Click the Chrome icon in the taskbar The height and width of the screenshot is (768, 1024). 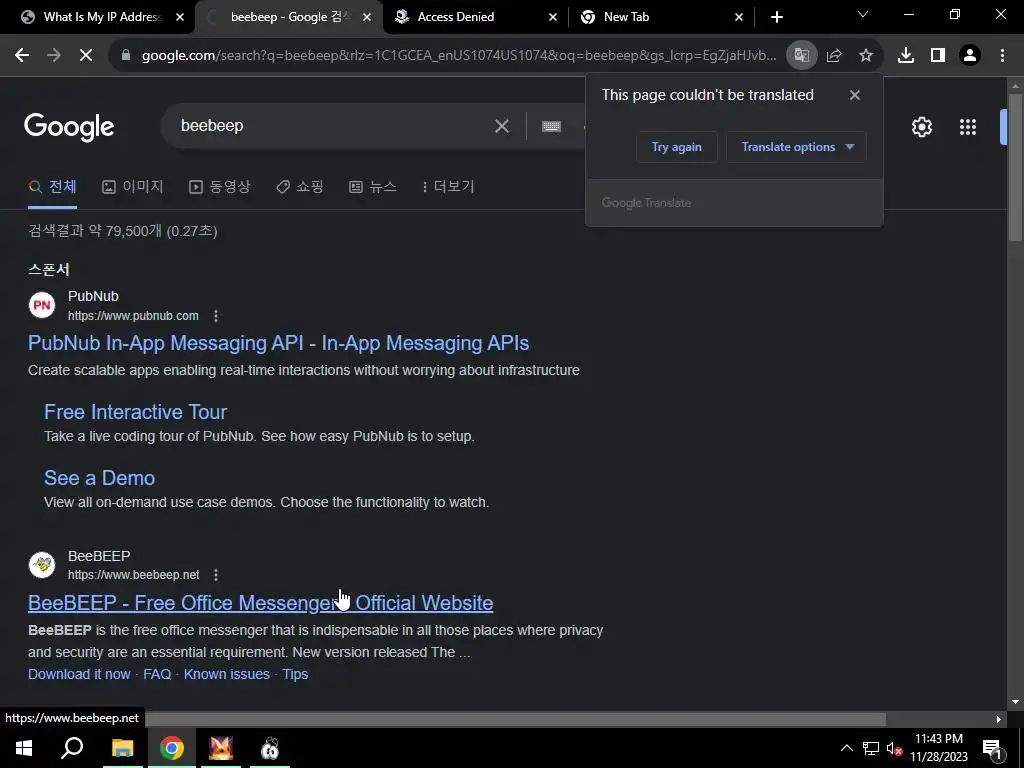point(171,748)
